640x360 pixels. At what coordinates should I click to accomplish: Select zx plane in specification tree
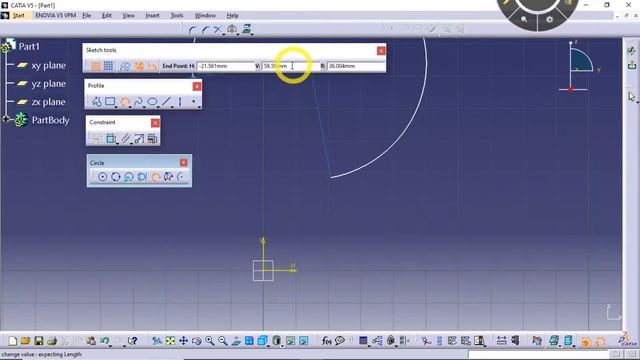coord(49,102)
